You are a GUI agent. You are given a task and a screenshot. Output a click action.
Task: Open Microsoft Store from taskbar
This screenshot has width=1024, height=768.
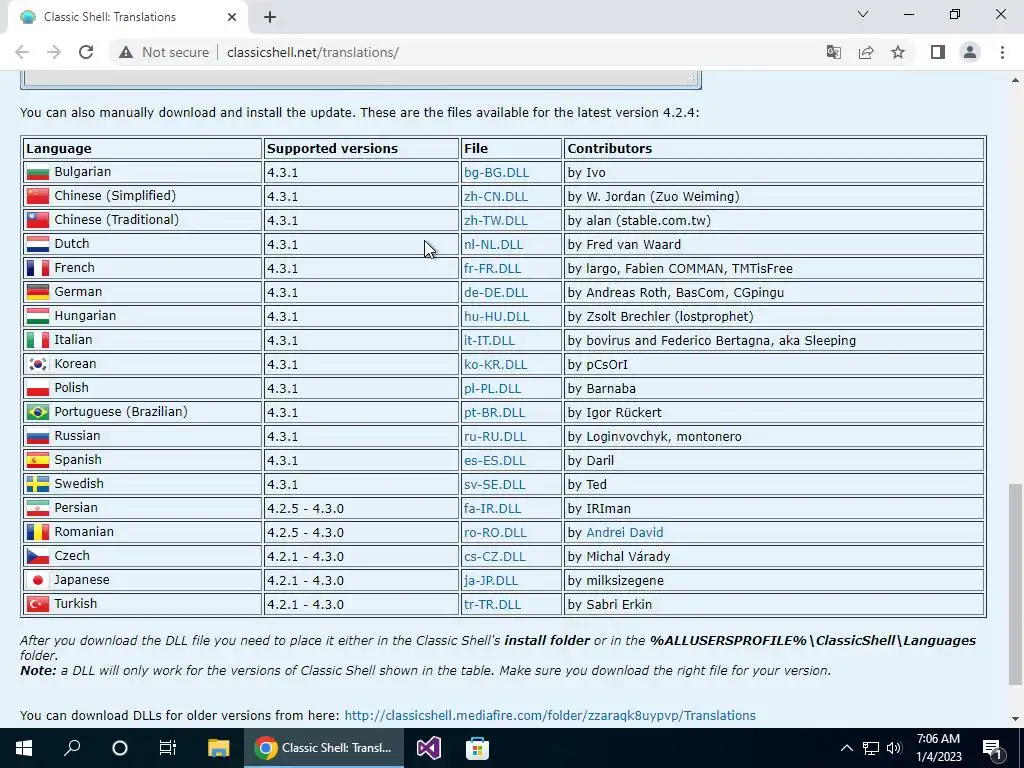(x=477, y=748)
